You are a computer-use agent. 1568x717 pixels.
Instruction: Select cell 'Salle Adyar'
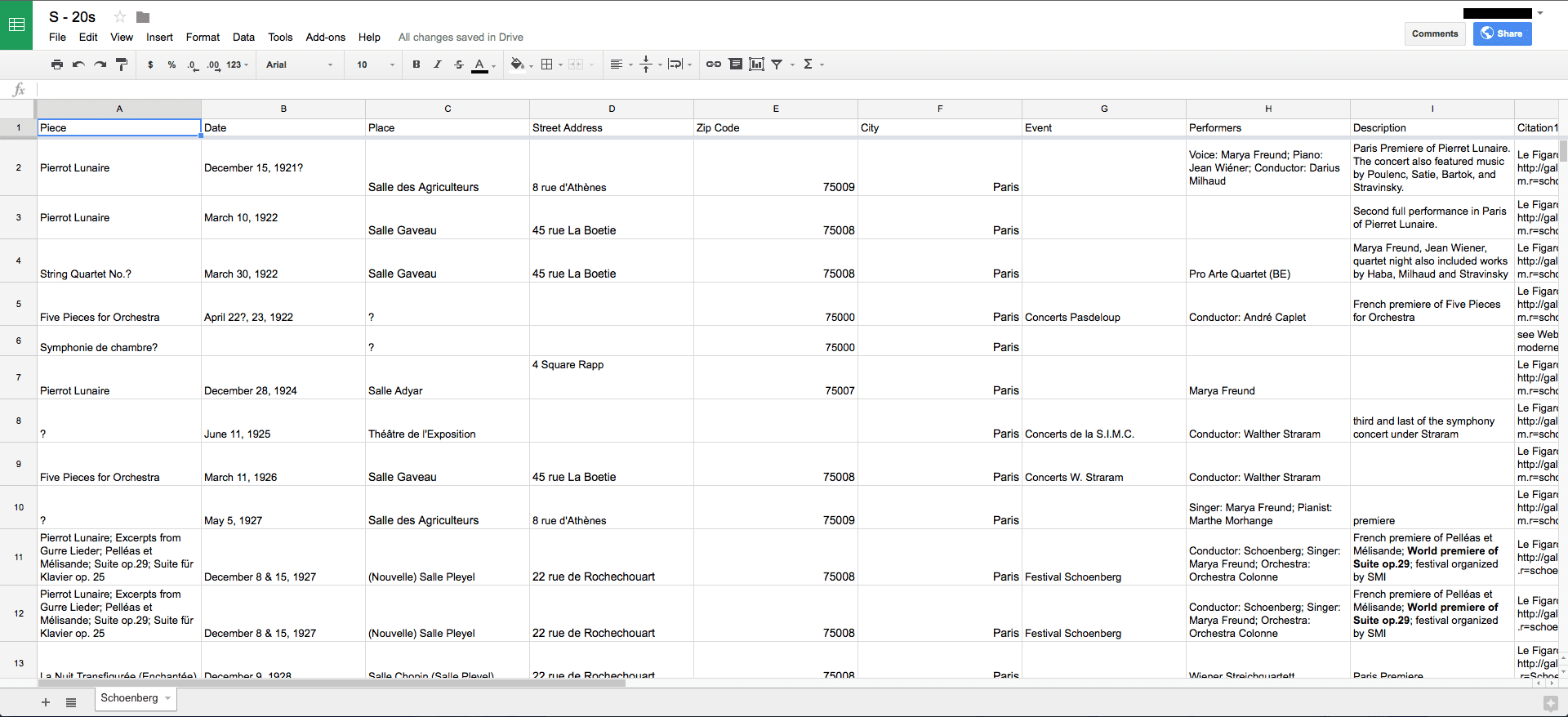click(448, 377)
